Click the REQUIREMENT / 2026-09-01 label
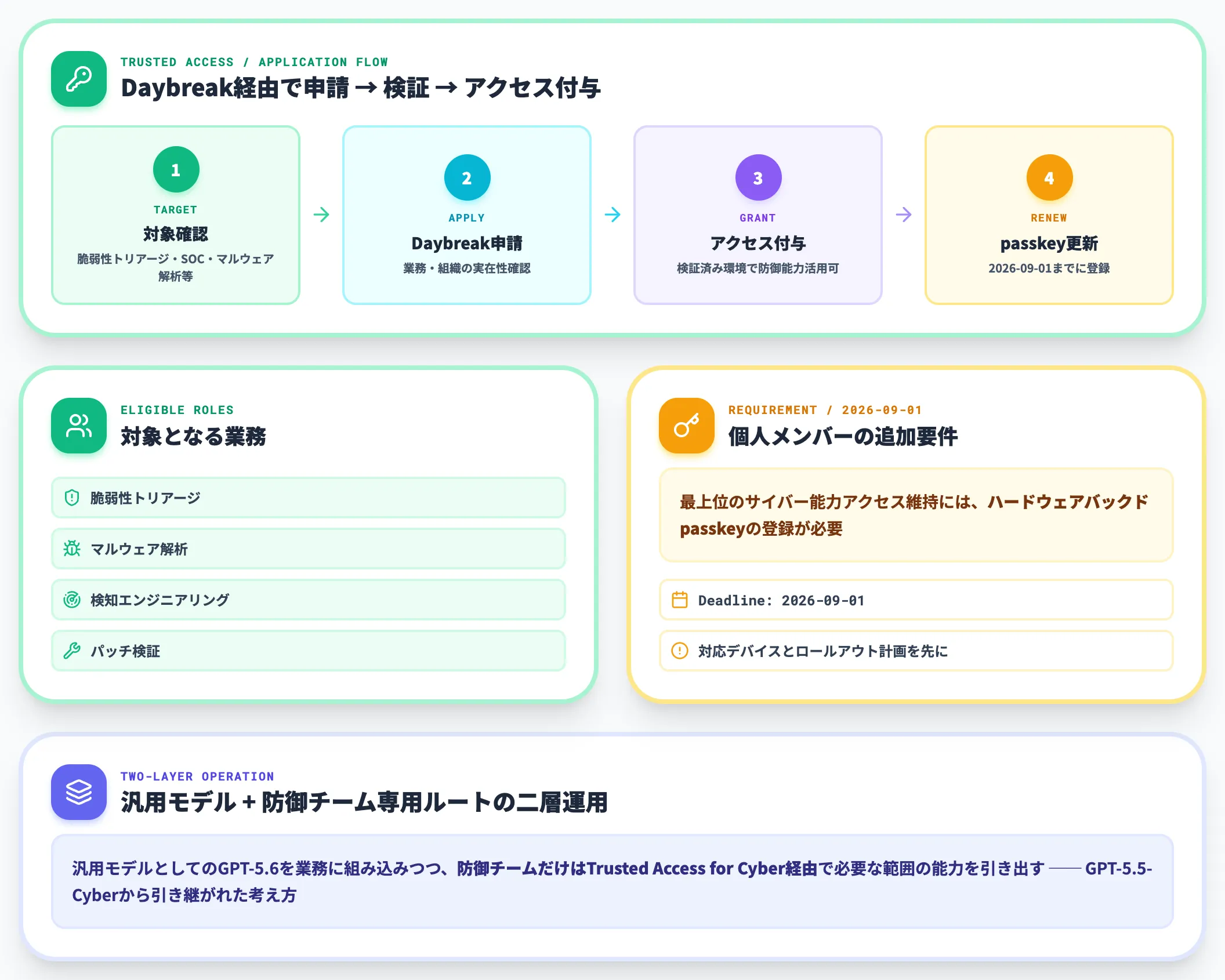The width and height of the screenshot is (1225, 980). coord(825,410)
